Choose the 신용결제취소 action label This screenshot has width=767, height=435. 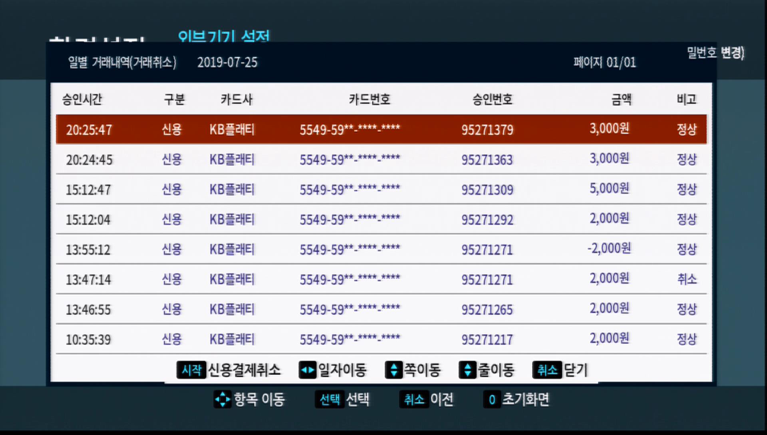(244, 370)
